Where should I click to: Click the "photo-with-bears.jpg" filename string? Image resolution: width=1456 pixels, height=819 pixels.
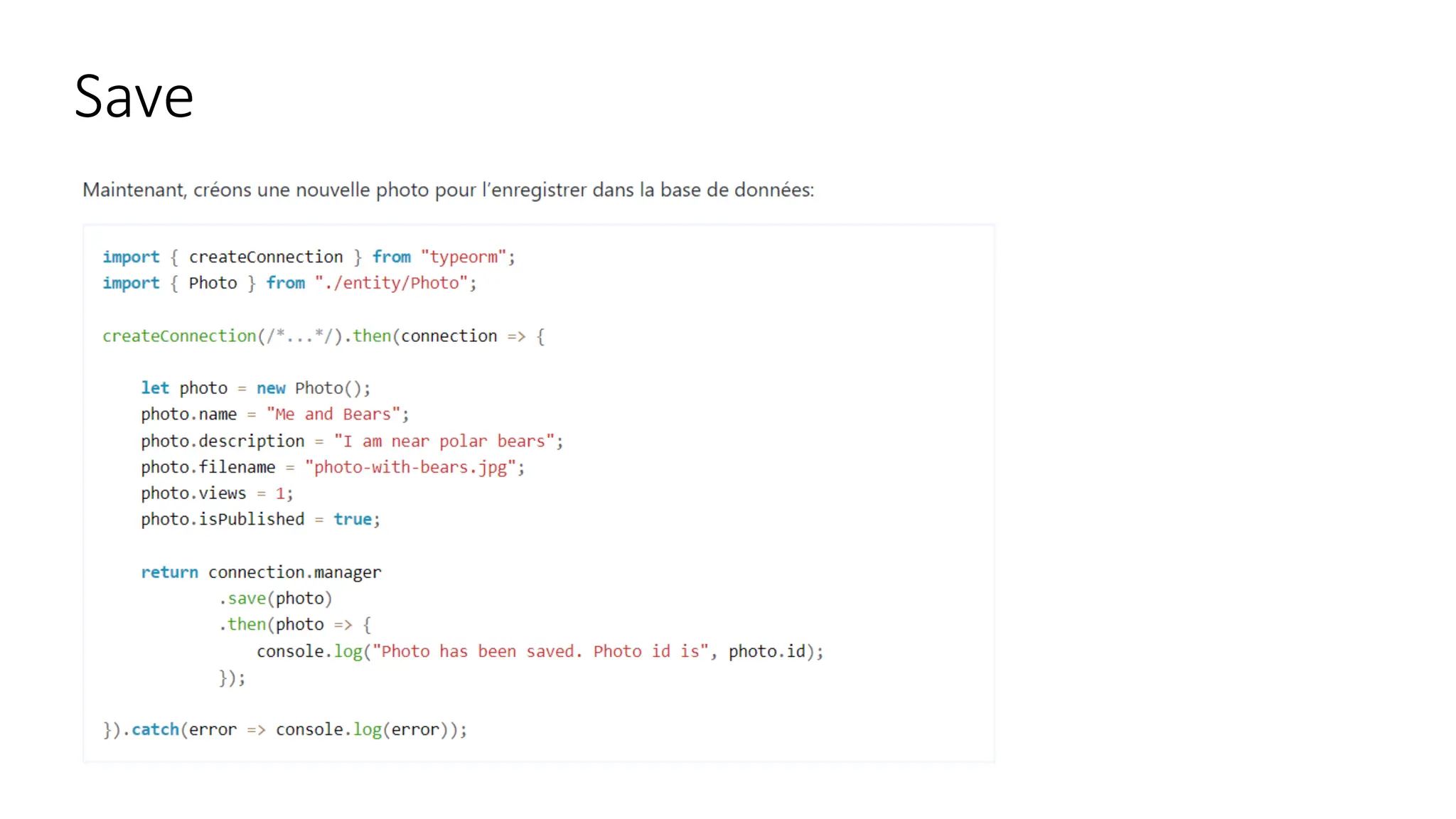410,467
